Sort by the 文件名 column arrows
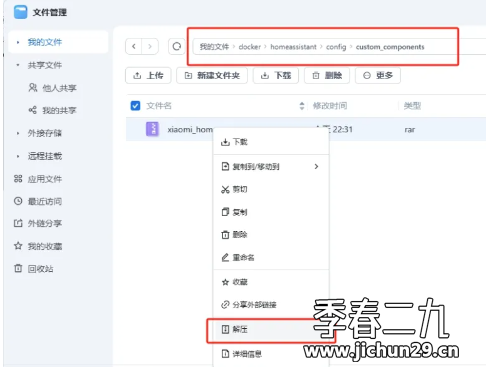 pyautogui.click(x=302, y=106)
